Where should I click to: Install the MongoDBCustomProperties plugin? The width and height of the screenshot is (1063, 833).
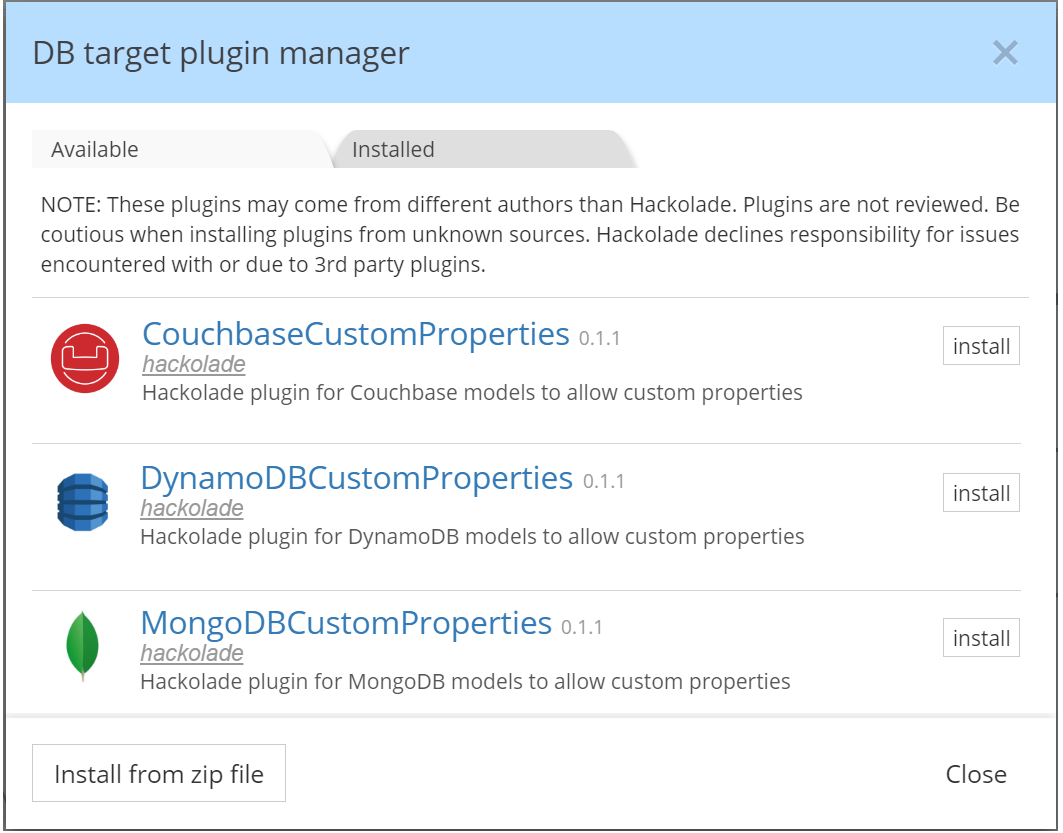(981, 638)
